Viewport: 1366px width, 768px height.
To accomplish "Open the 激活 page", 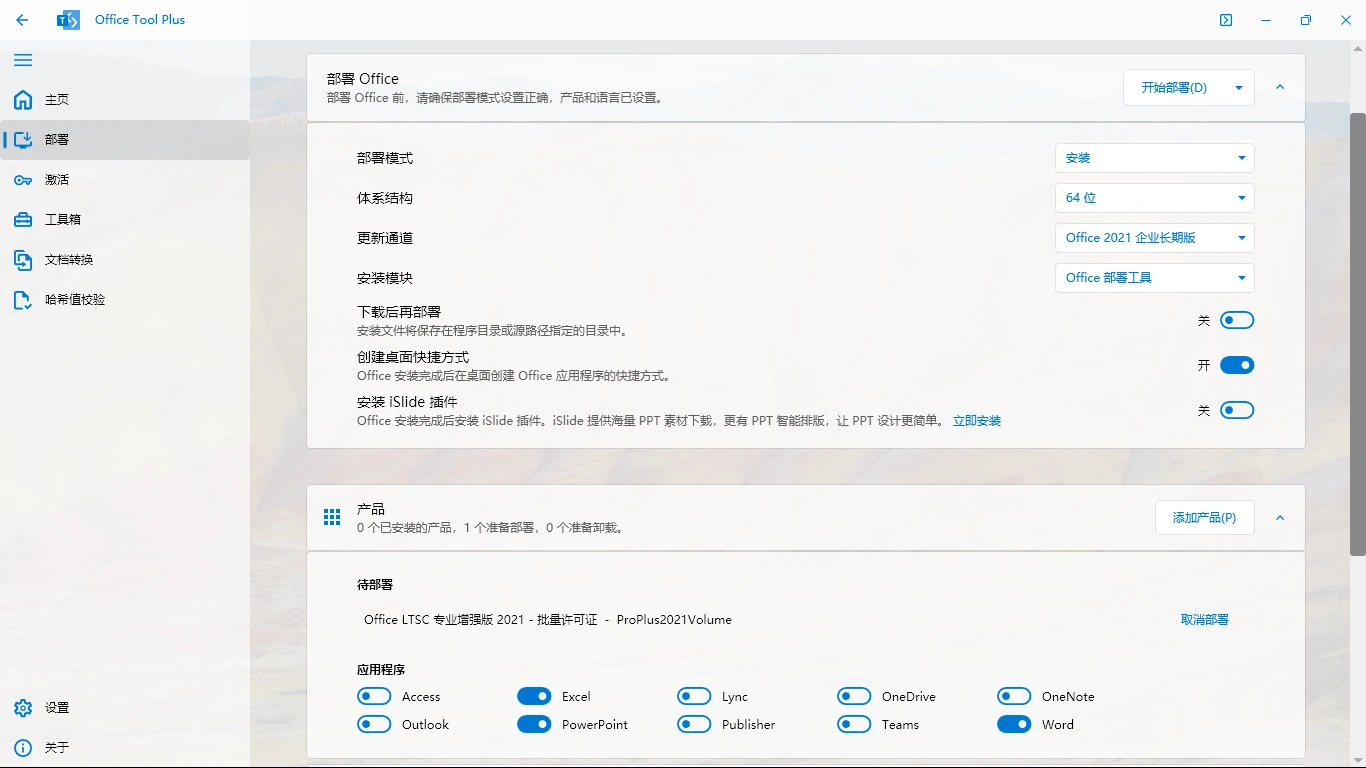I will 125,180.
